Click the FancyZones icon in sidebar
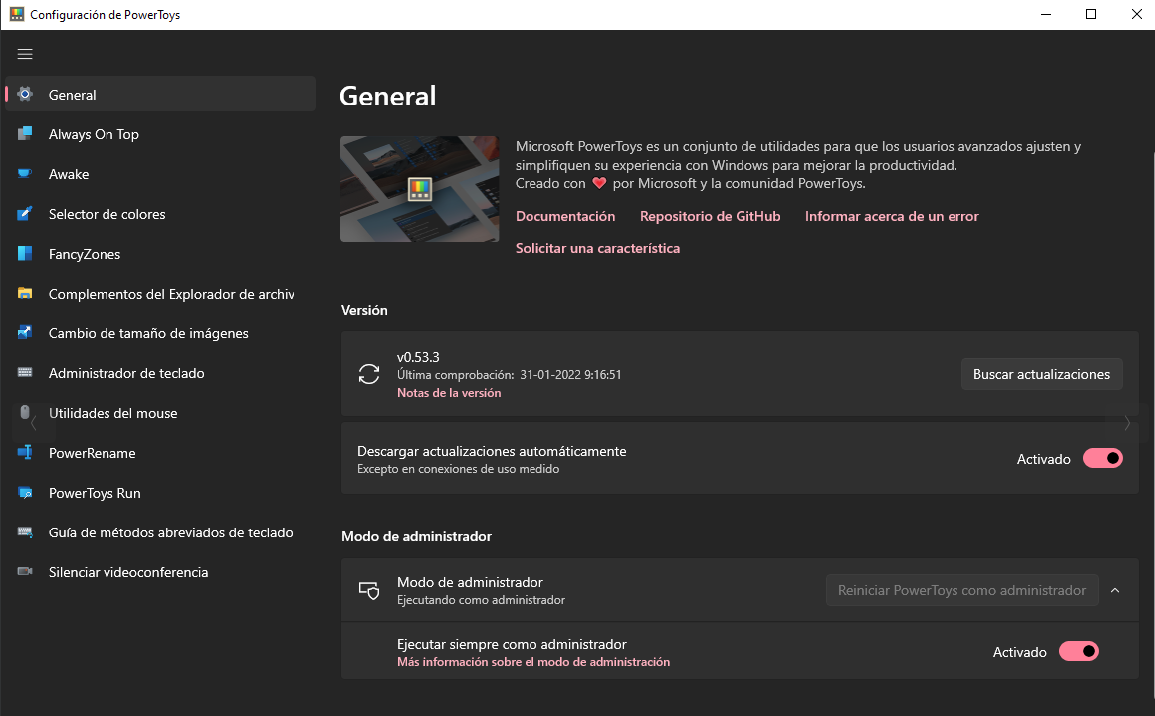 tap(25, 254)
